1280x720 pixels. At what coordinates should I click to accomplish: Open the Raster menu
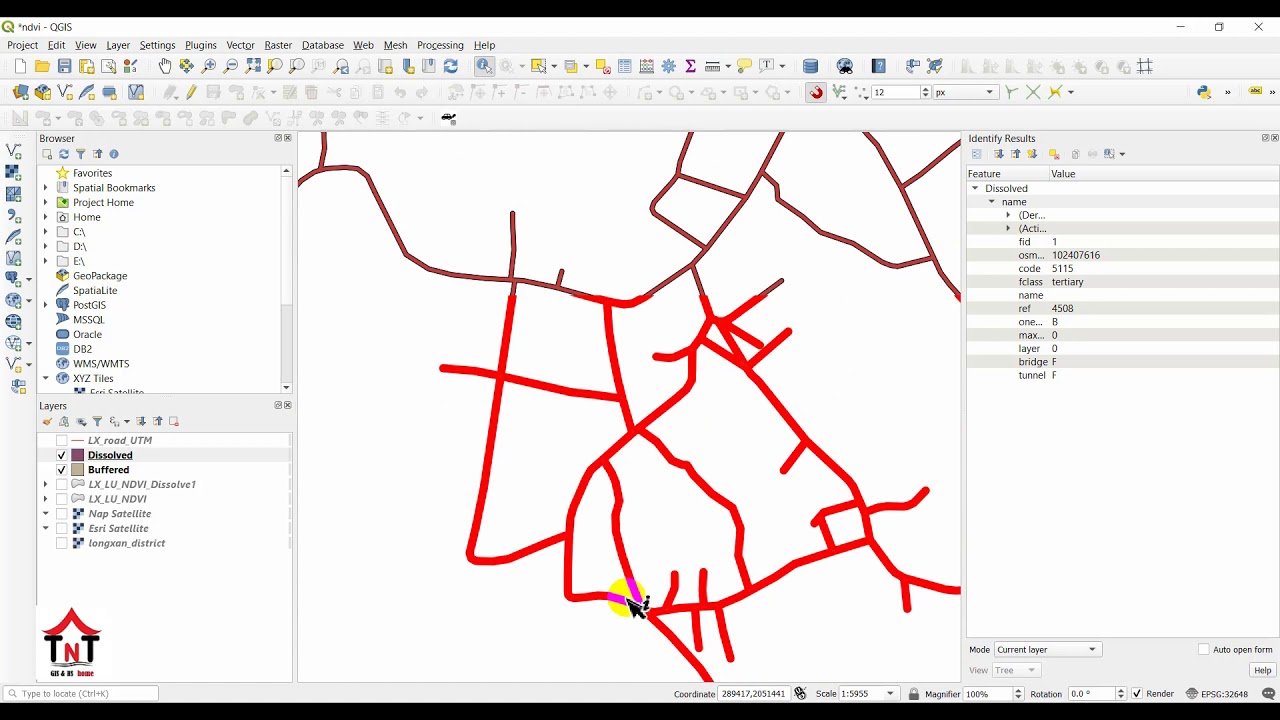(x=278, y=45)
